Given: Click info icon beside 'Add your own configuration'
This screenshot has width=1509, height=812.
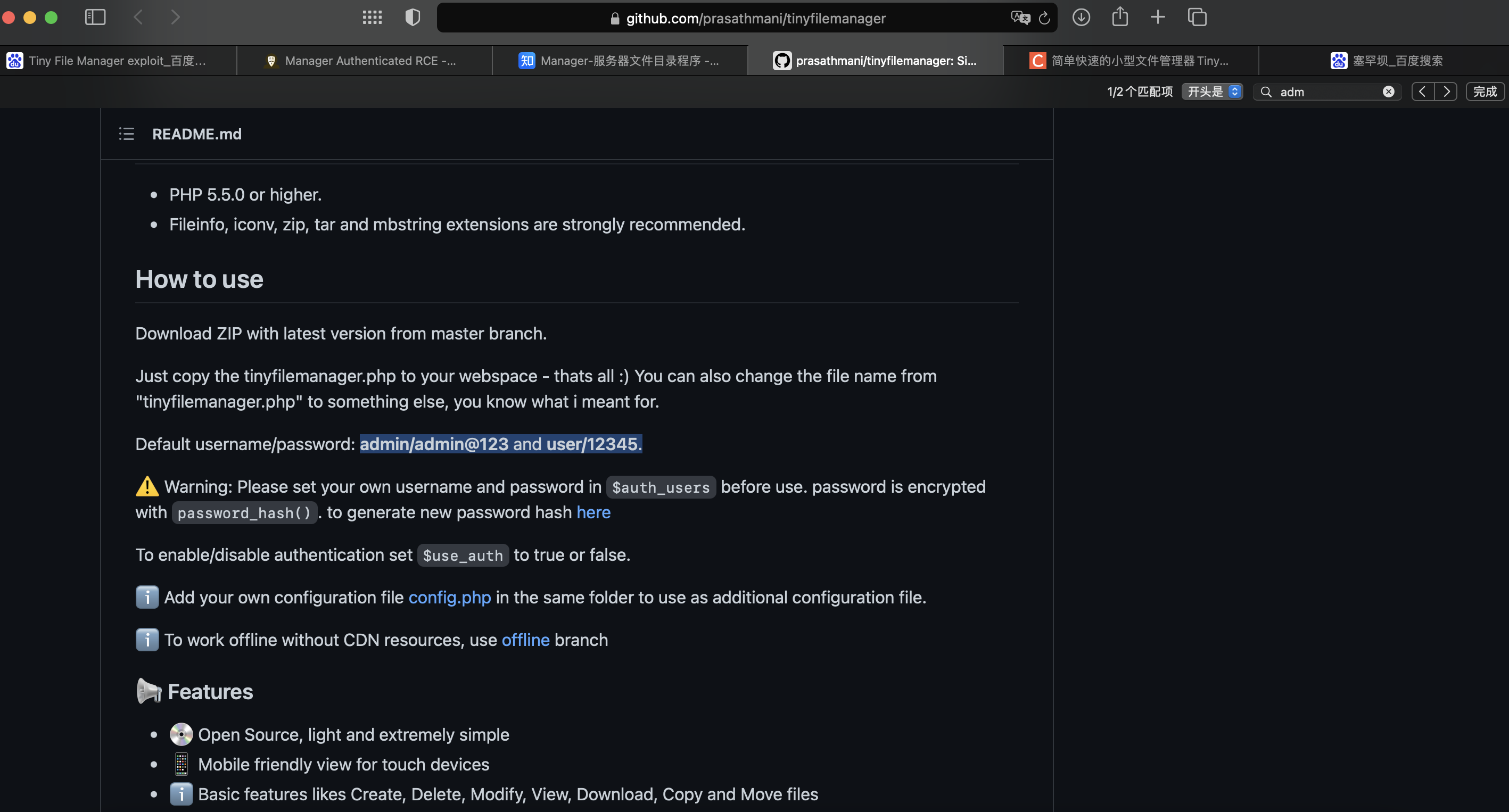Looking at the screenshot, I should coord(147,597).
